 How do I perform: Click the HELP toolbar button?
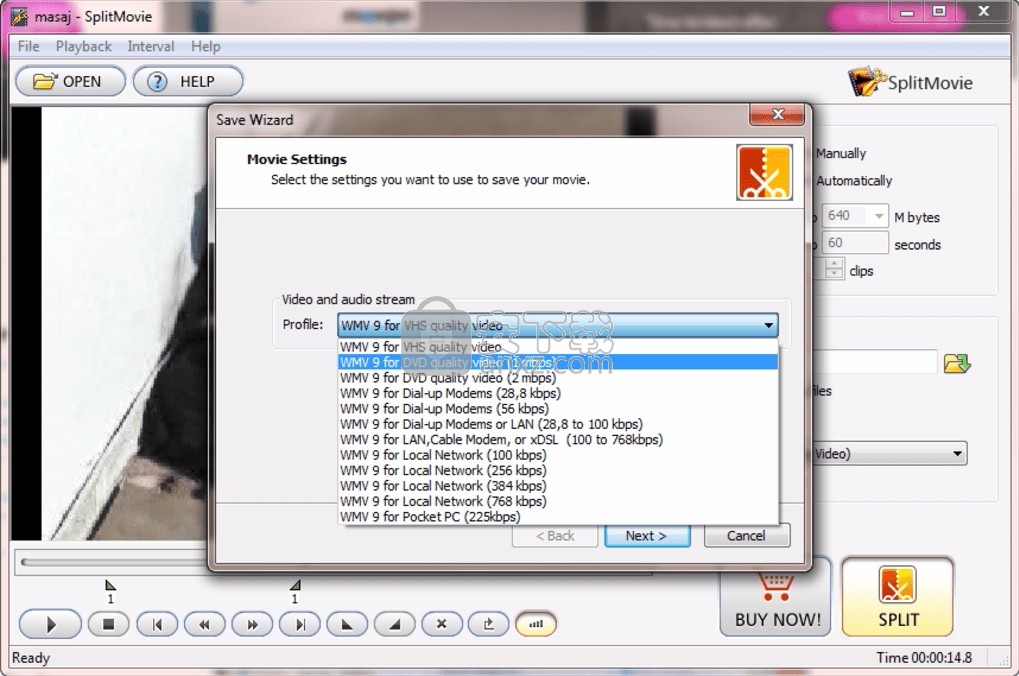tap(188, 81)
